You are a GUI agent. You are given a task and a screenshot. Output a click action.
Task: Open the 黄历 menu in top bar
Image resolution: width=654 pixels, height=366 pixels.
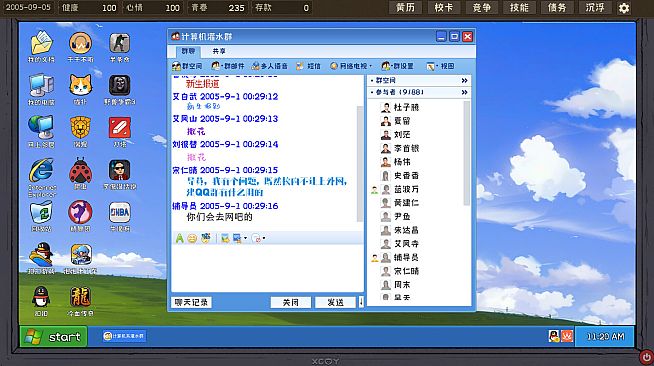click(405, 8)
